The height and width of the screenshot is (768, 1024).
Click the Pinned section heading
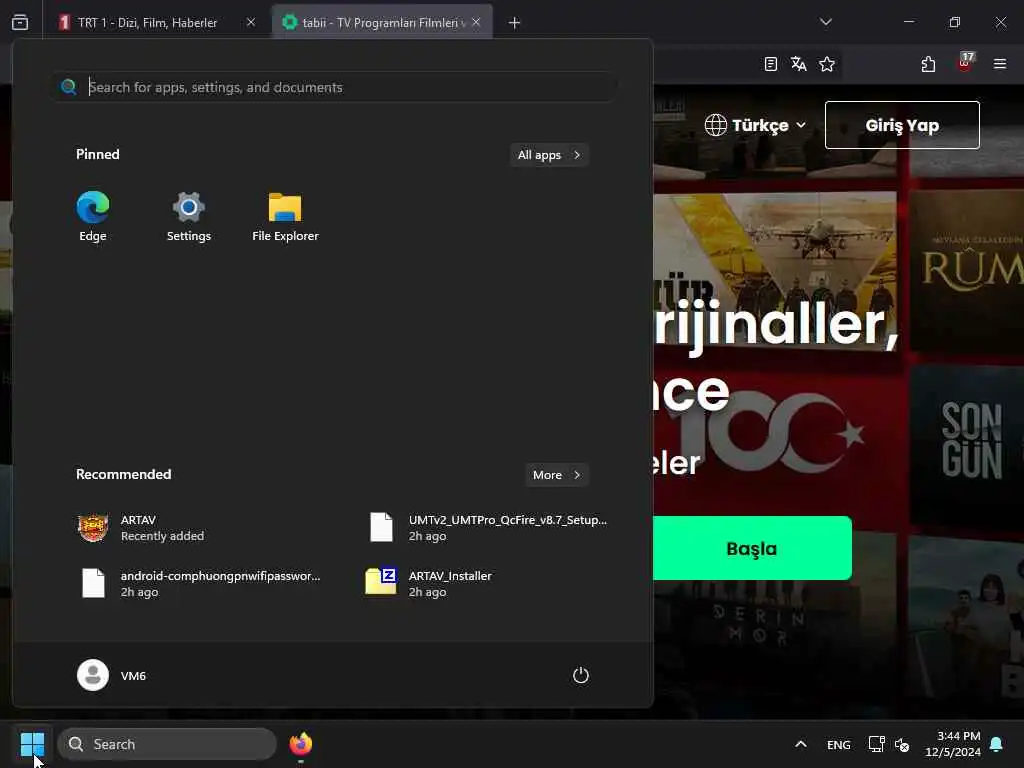pos(98,154)
